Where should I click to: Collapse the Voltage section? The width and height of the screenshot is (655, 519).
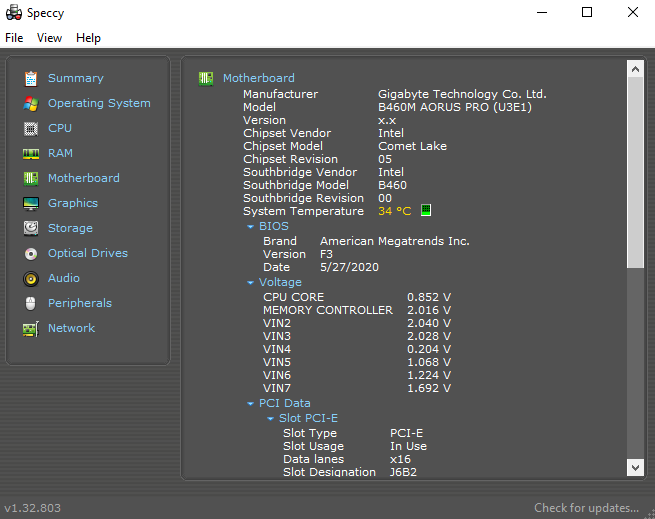[x=251, y=283]
